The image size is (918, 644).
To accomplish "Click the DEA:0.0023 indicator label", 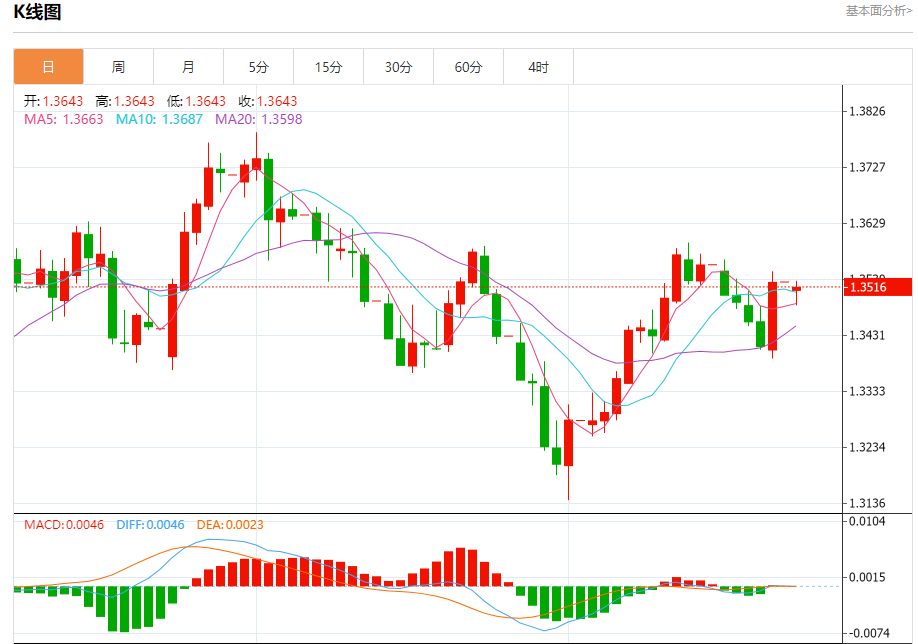I will click(230, 525).
